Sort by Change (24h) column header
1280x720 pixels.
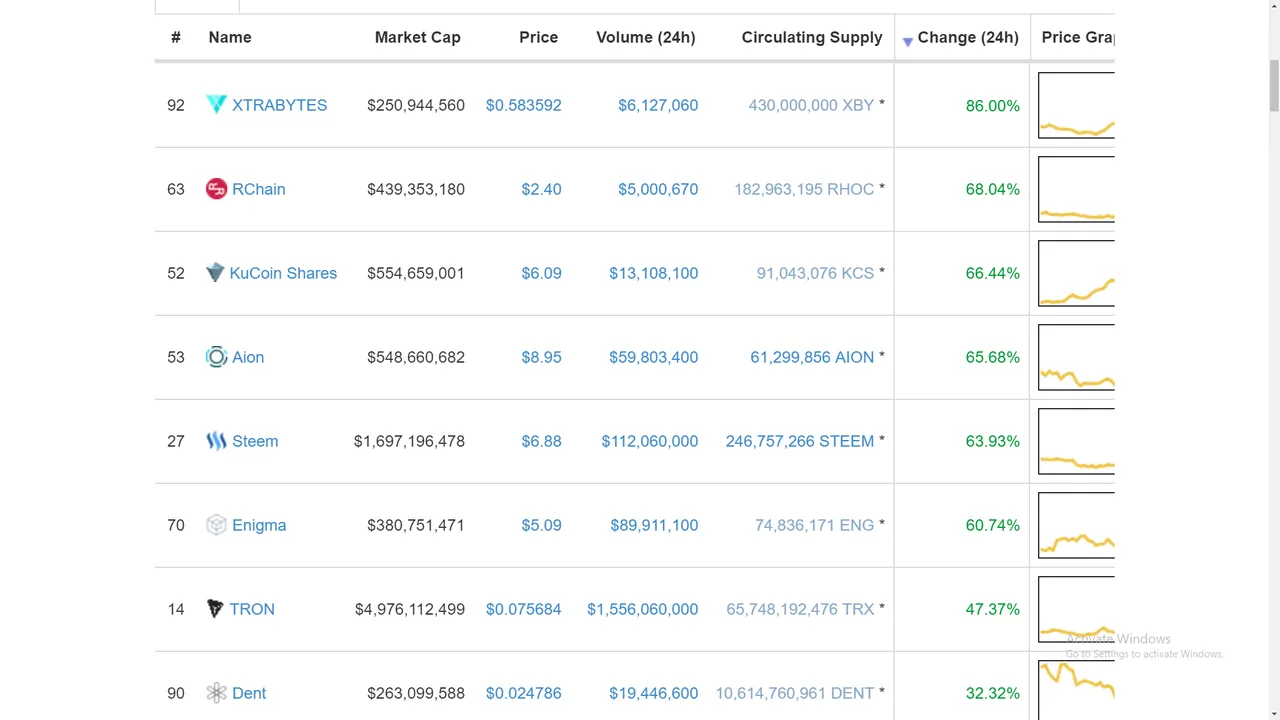[x=968, y=37]
